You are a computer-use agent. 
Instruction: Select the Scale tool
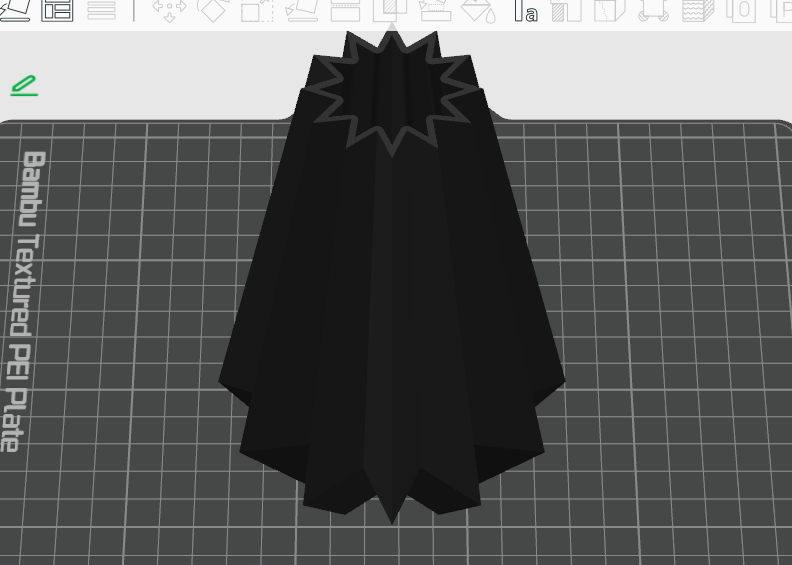coord(257,10)
